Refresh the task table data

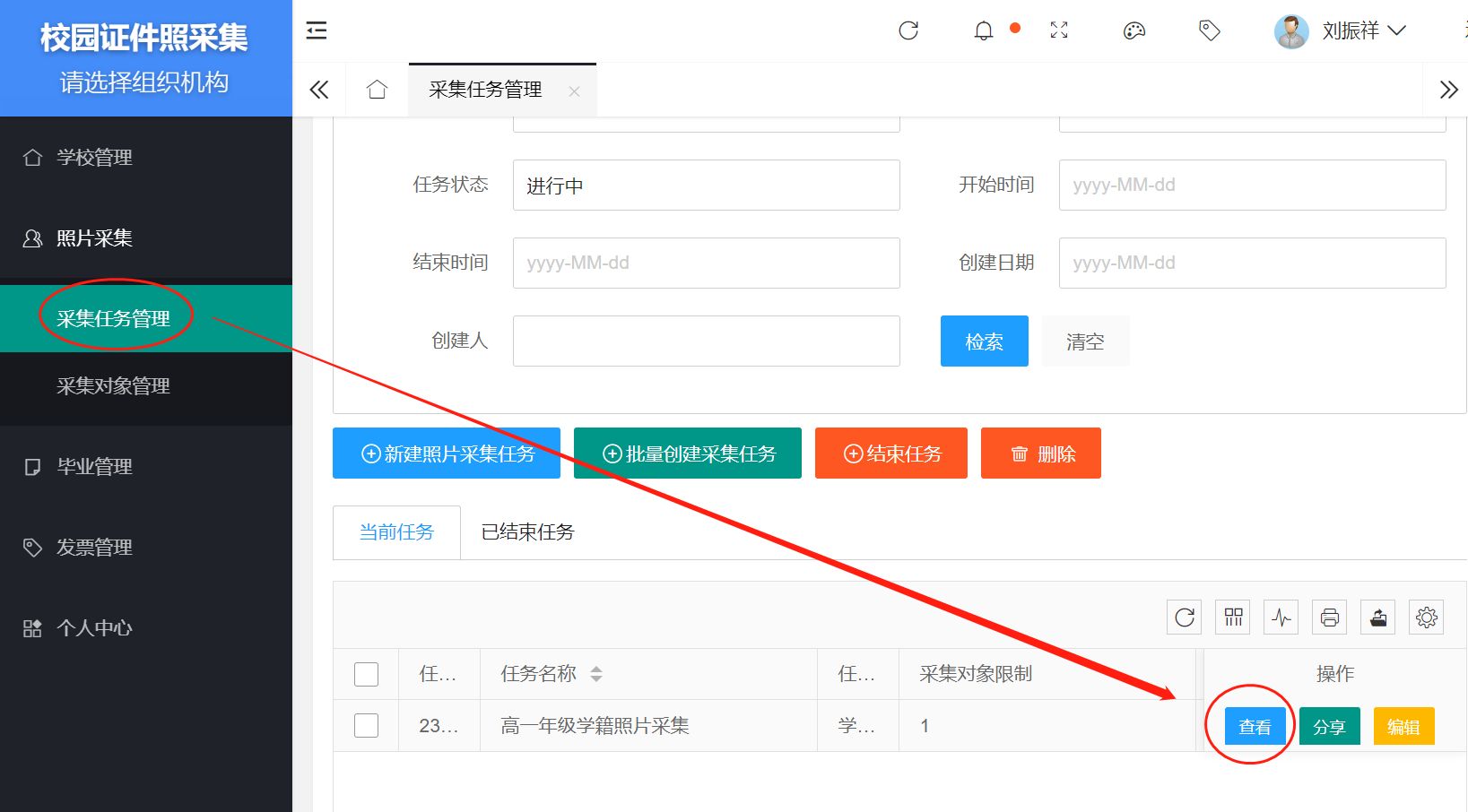pos(1183,617)
